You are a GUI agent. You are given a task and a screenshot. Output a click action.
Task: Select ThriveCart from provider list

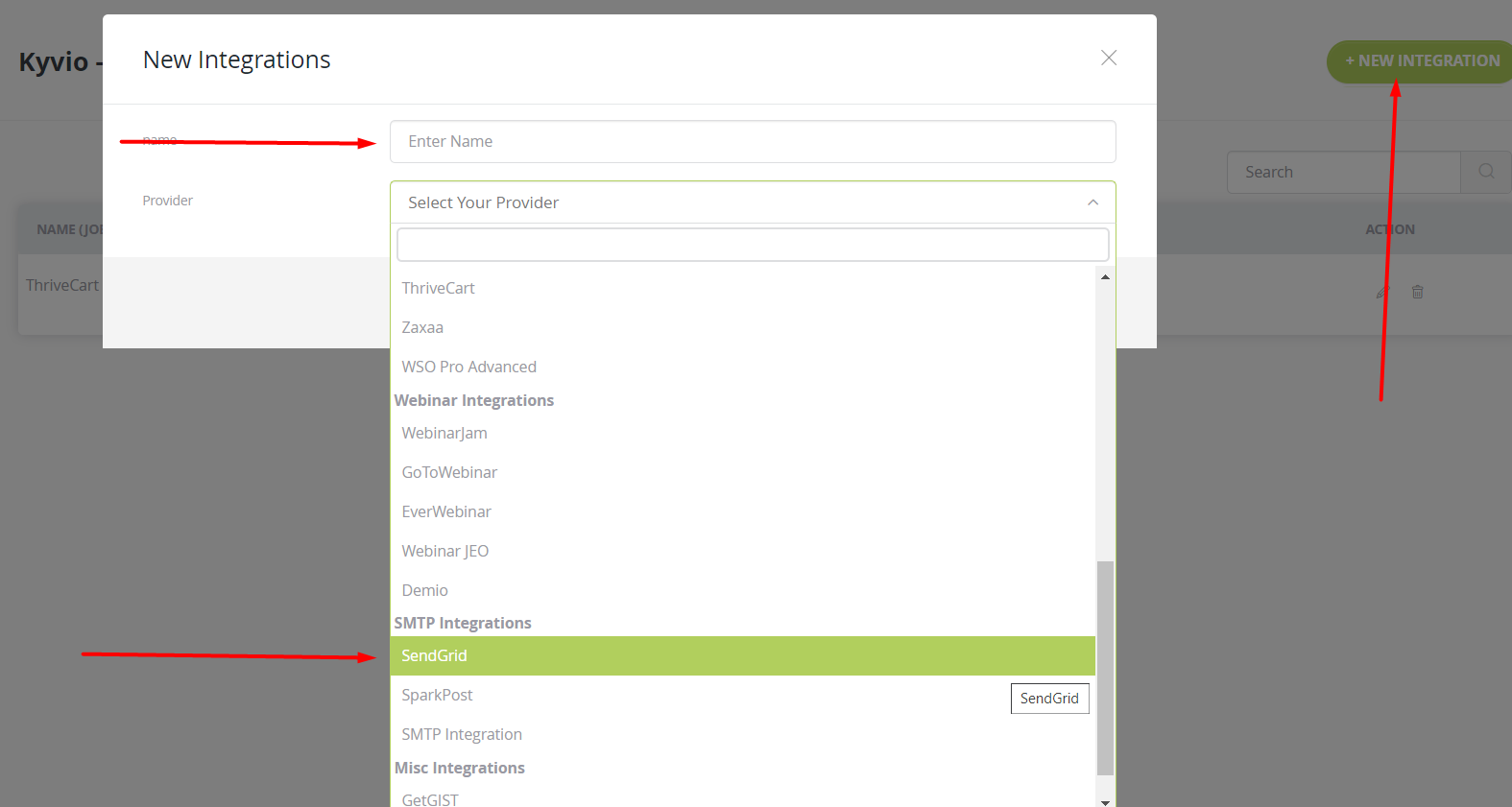(743, 288)
